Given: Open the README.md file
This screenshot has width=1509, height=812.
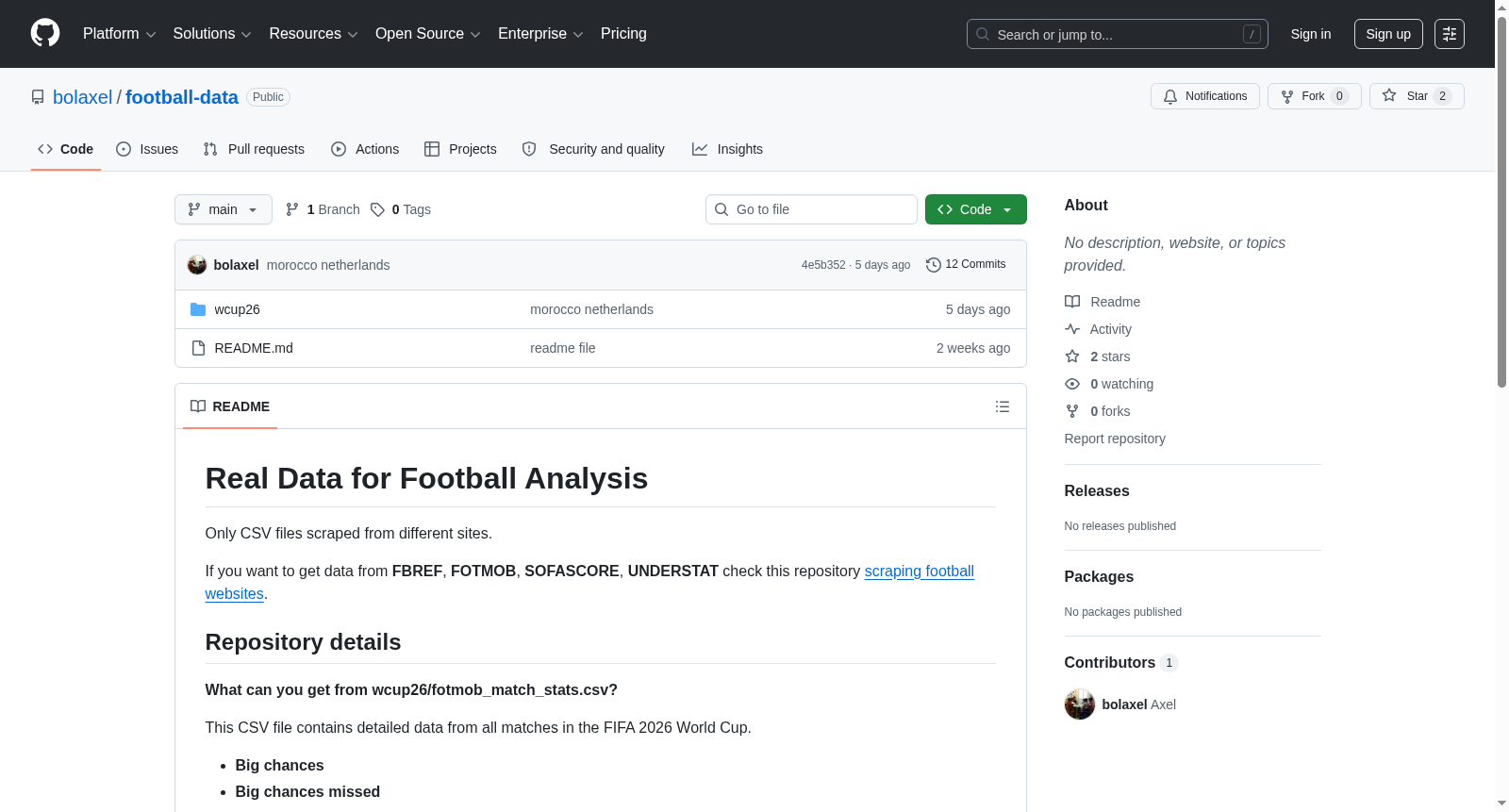Looking at the screenshot, I should point(254,348).
